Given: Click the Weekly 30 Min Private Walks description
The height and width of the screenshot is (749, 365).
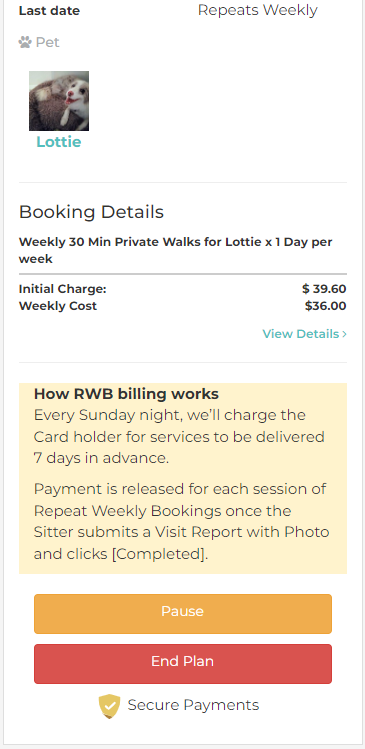Looking at the screenshot, I should 175,250.
